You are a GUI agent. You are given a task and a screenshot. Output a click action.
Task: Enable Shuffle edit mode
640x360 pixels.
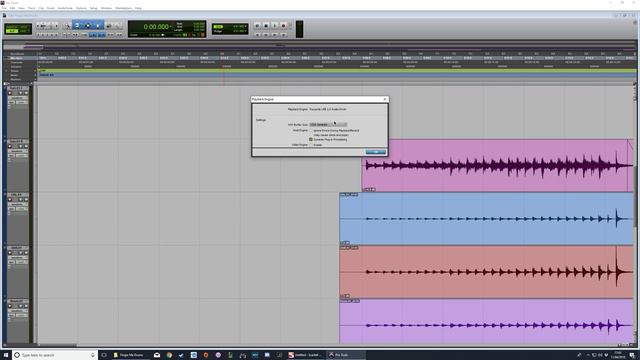(x=11, y=27)
